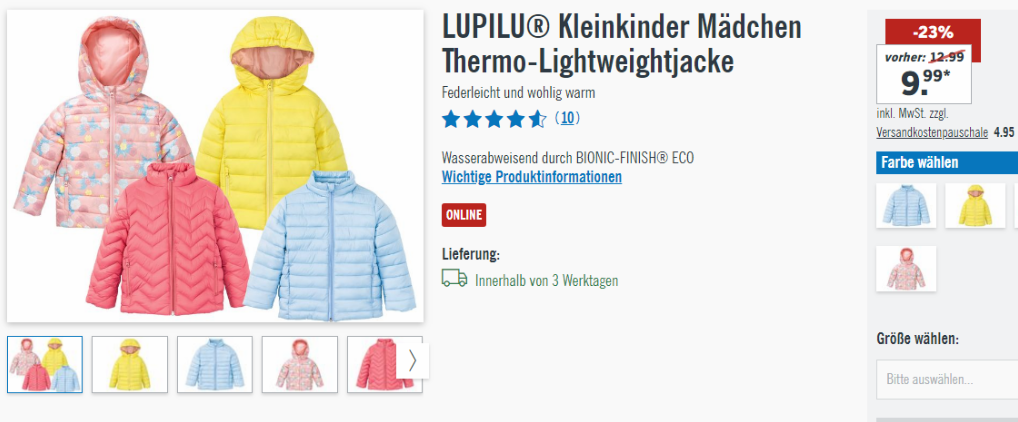This screenshot has height=422, width=1018.
Task: Click the red ONLINE badge
Action: [464, 215]
